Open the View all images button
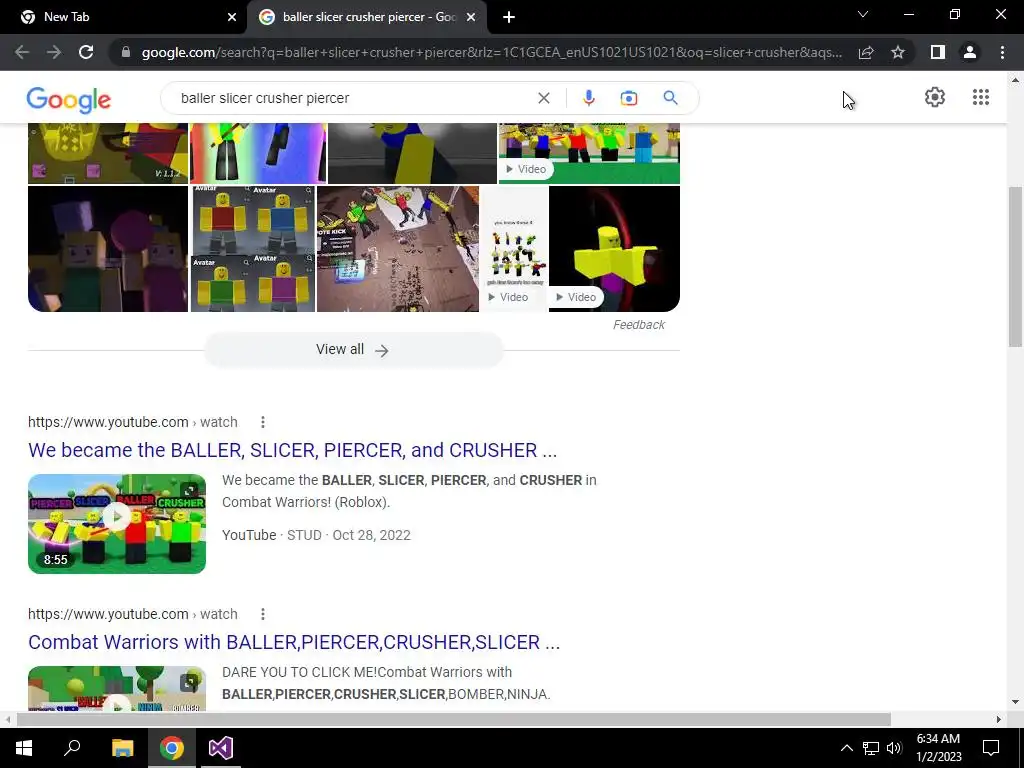 (x=353, y=349)
